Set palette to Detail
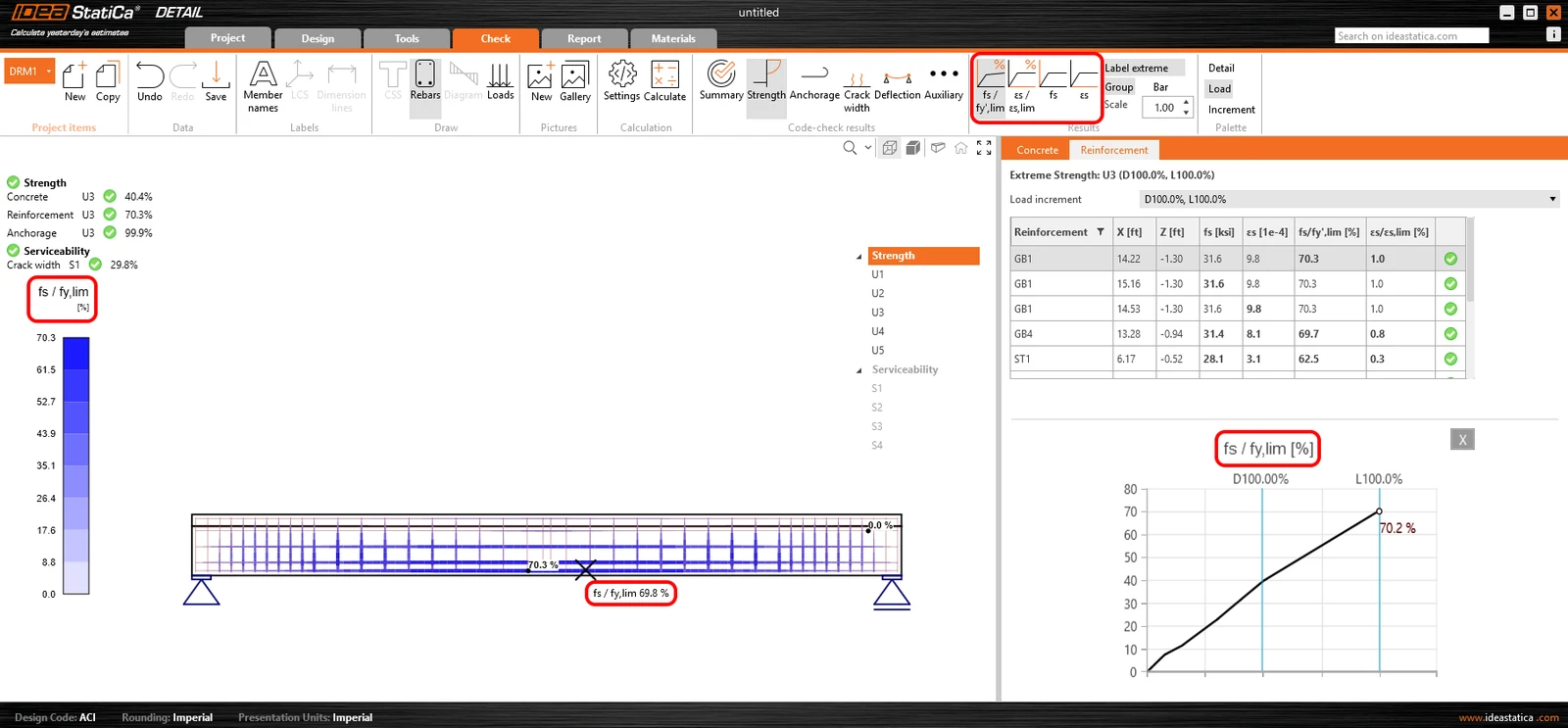Viewport: 1568px width, 728px height. pyautogui.click(x=1221, y=68)
